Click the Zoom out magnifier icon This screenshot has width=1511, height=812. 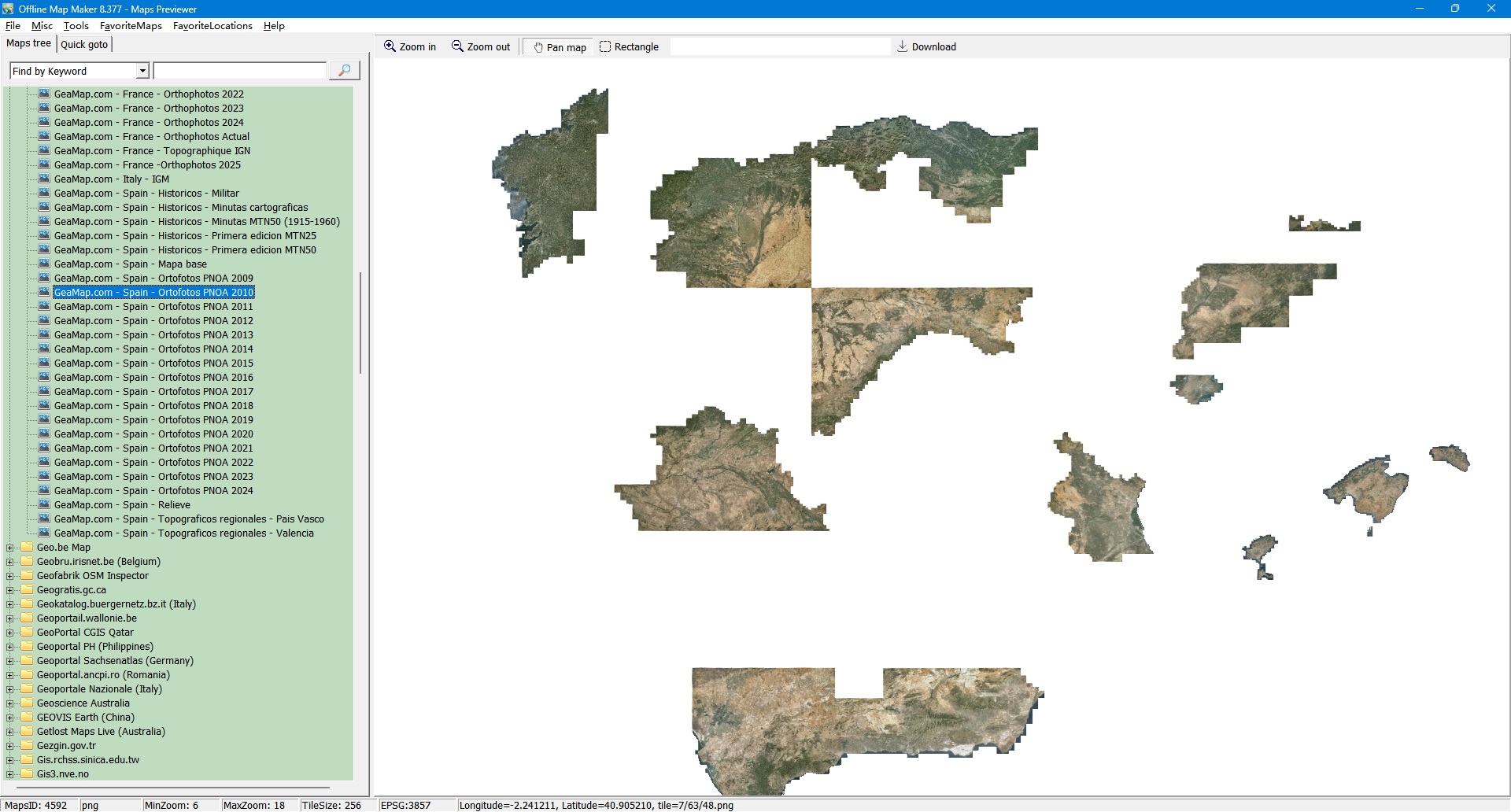click(x=457, y=46)
